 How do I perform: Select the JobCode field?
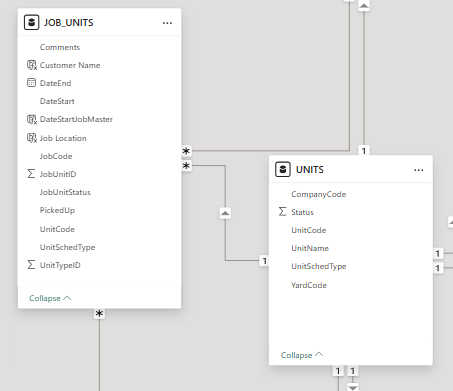pos(56,156)
